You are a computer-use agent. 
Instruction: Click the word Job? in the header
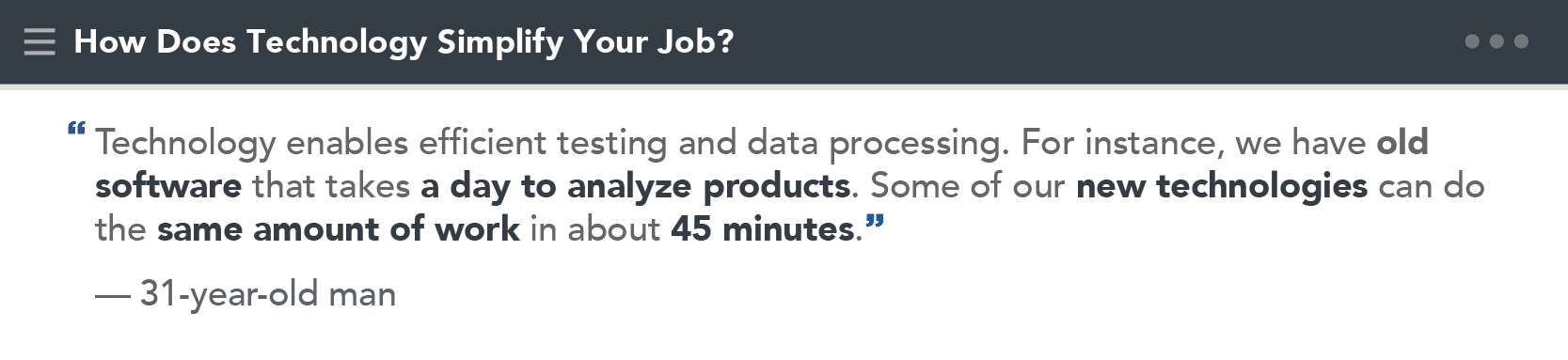[x=695, y=42]
